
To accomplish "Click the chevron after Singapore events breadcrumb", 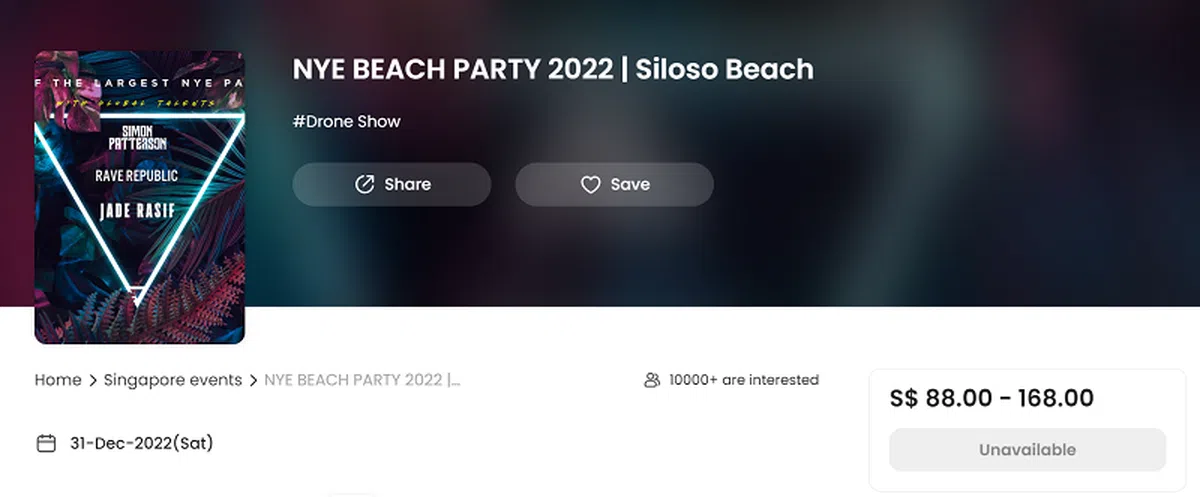I will (253, 380).
